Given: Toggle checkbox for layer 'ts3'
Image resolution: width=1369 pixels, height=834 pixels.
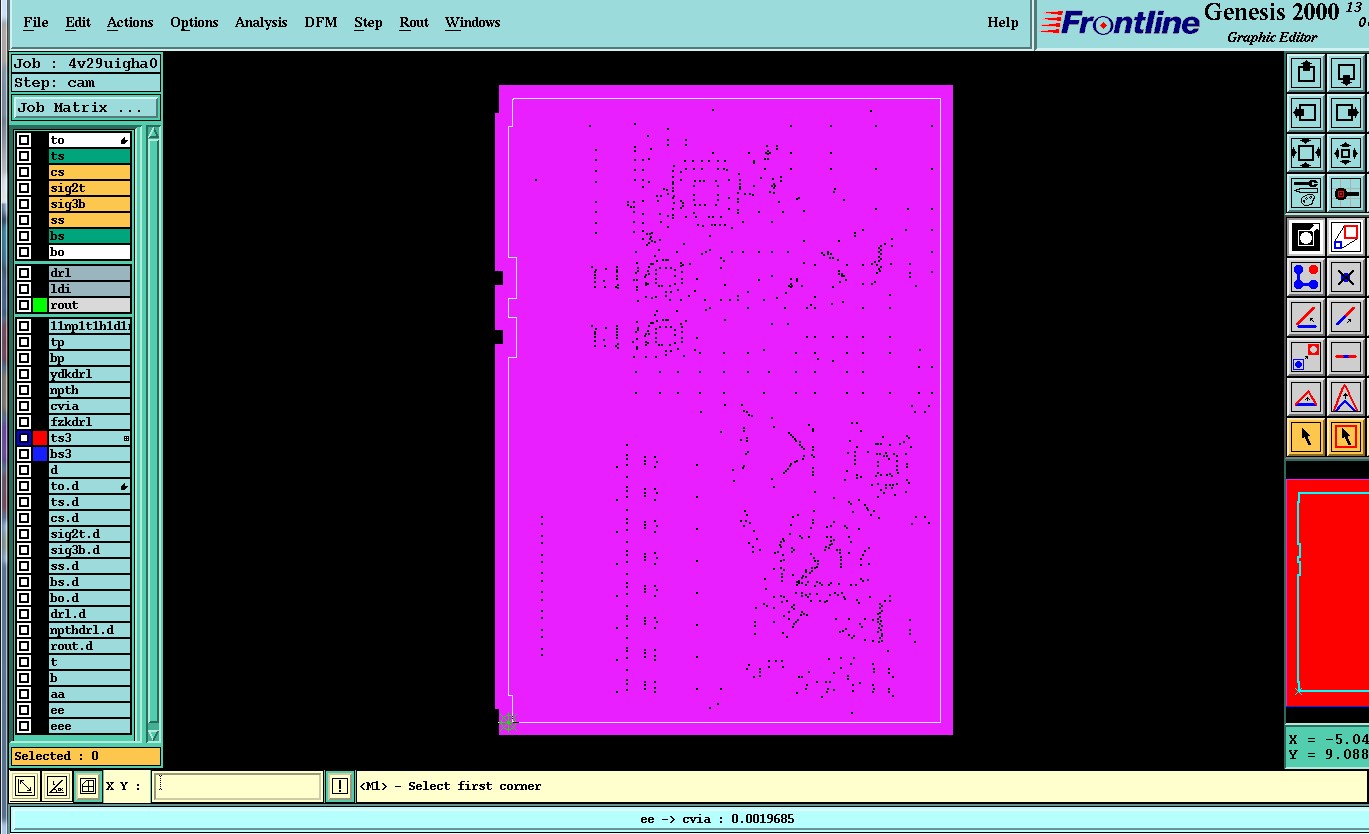Looking at the screenshot, I should click(x=24, y=438).
